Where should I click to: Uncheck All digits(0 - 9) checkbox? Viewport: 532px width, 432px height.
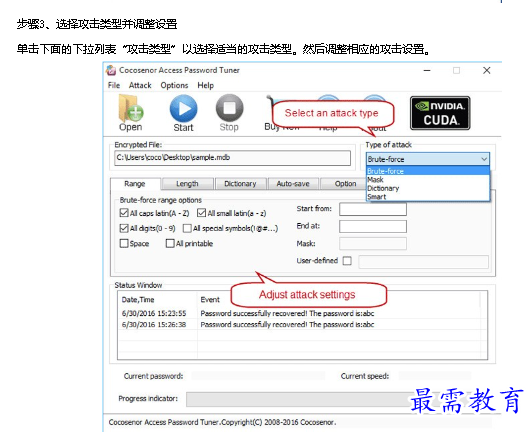pos(124,228)
